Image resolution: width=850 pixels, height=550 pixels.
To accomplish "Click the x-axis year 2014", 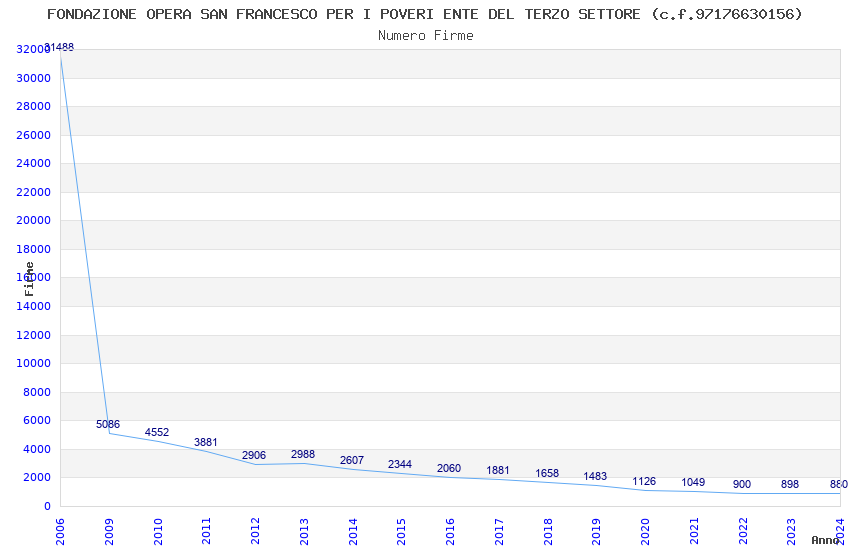I will 353,532.
